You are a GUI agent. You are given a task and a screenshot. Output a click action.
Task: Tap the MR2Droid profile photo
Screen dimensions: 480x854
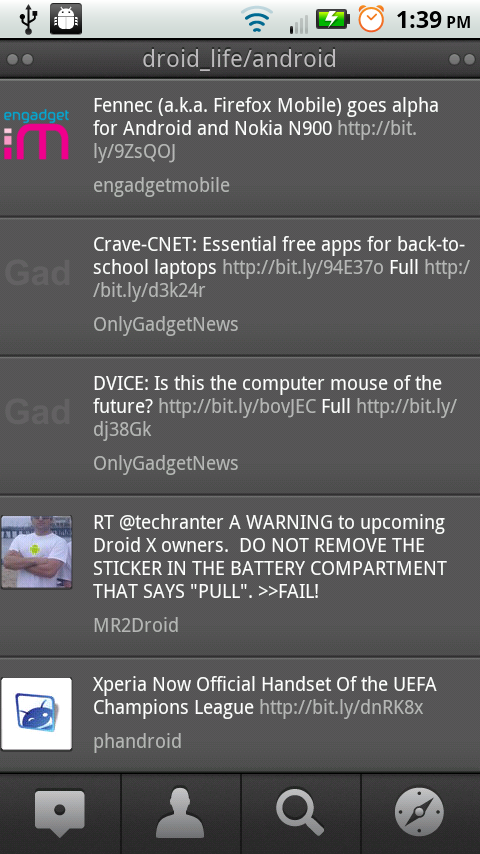[x=36, y=552]
